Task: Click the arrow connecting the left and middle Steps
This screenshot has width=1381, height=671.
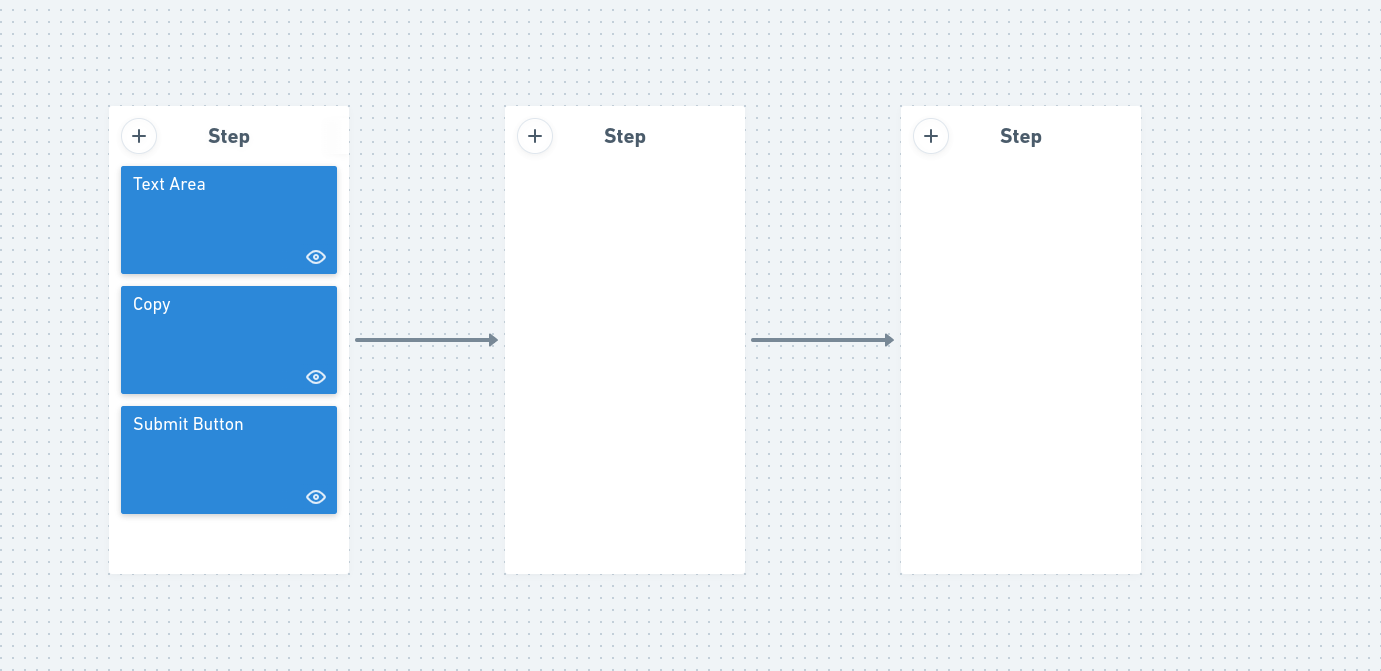Action: click(426, 340)
